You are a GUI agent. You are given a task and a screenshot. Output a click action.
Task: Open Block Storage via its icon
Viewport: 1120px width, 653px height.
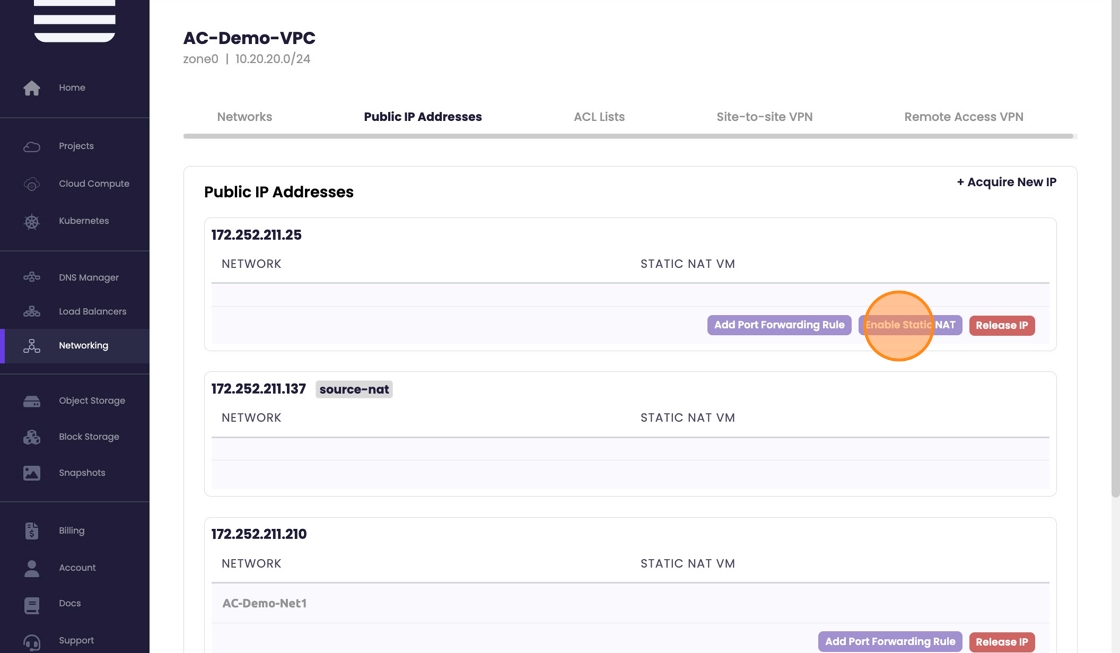click(x=32, y=437)
